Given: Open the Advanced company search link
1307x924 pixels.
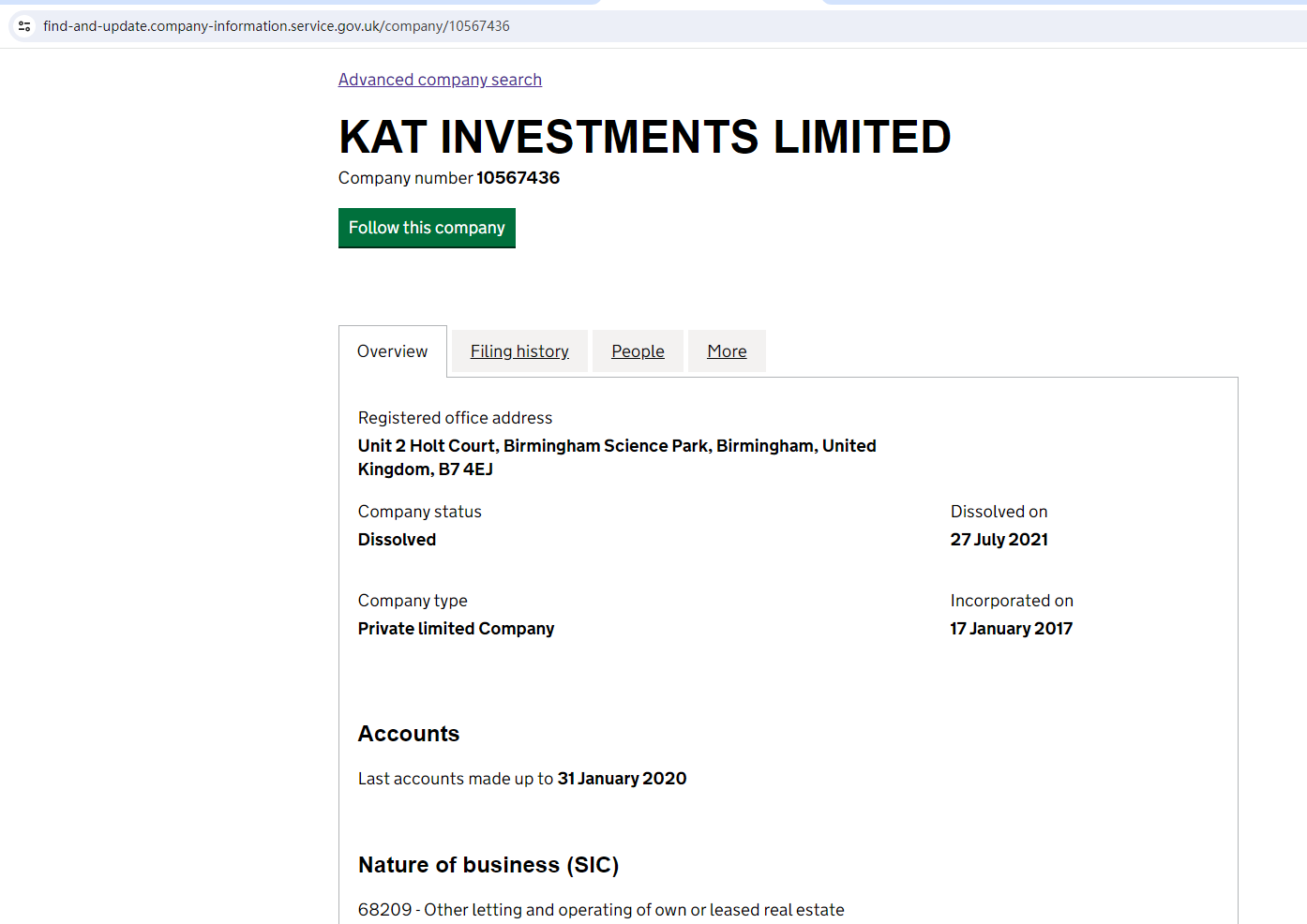Looking at the screenshot, I should click(x=440, y=80).
